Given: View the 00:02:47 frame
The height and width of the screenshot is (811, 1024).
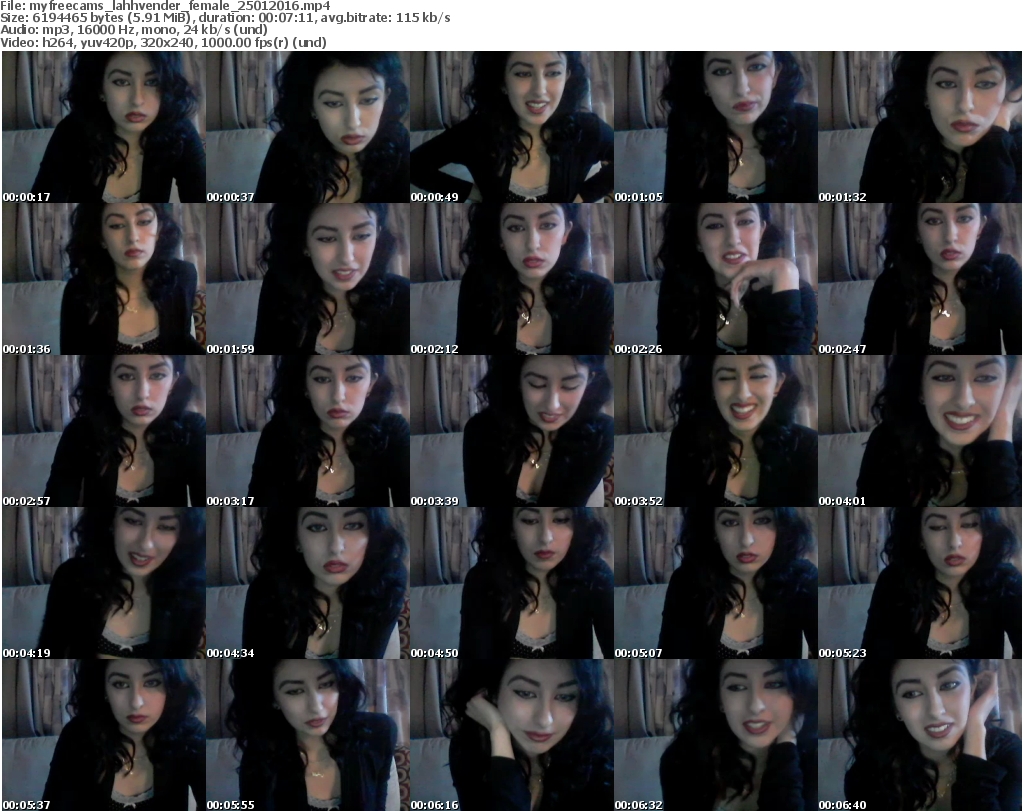Looking at the screenshot, I should [x=920, y=279].
